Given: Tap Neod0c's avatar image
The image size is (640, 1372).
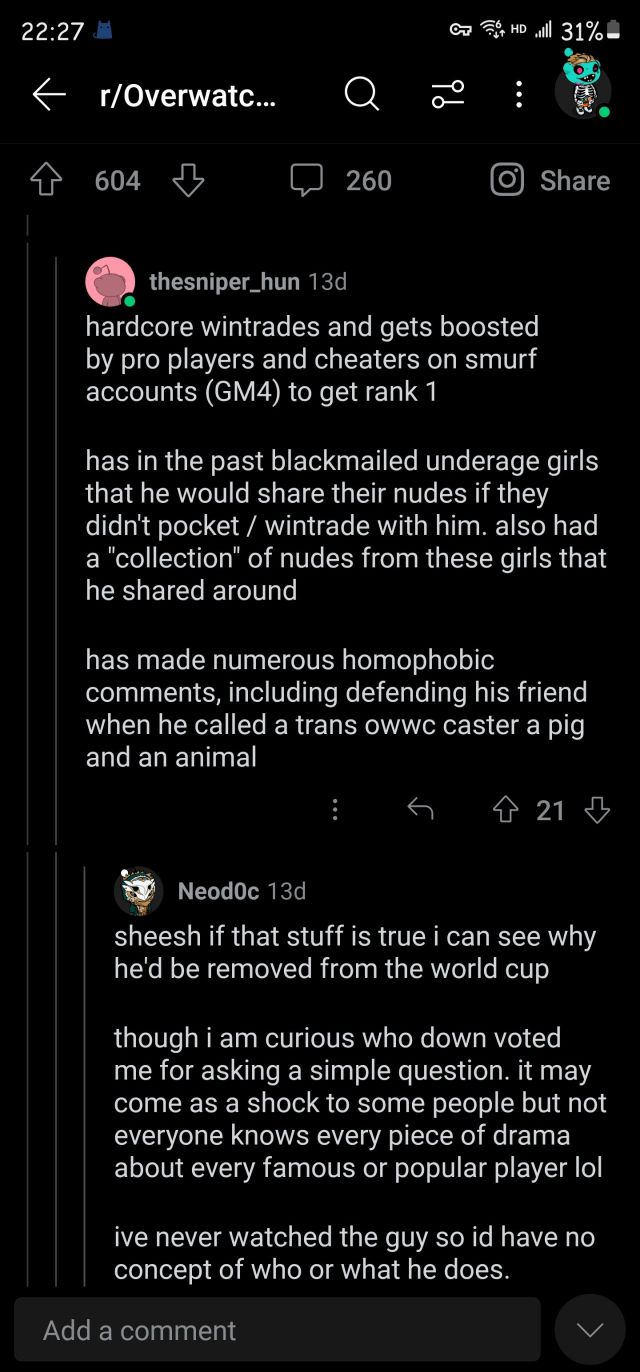Looking at the screenshot, I should pos(139,890).
